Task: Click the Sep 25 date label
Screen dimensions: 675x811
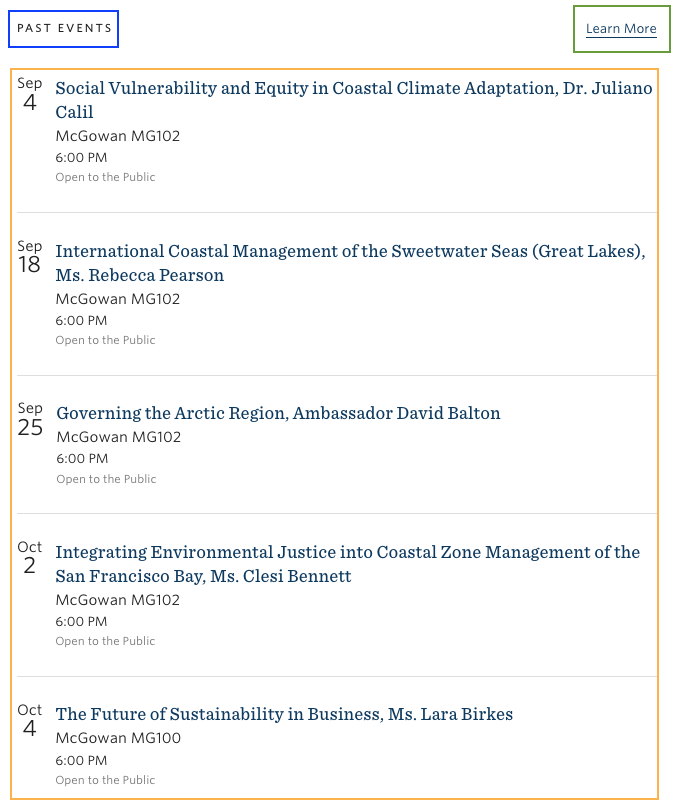Action: [30, 419]
